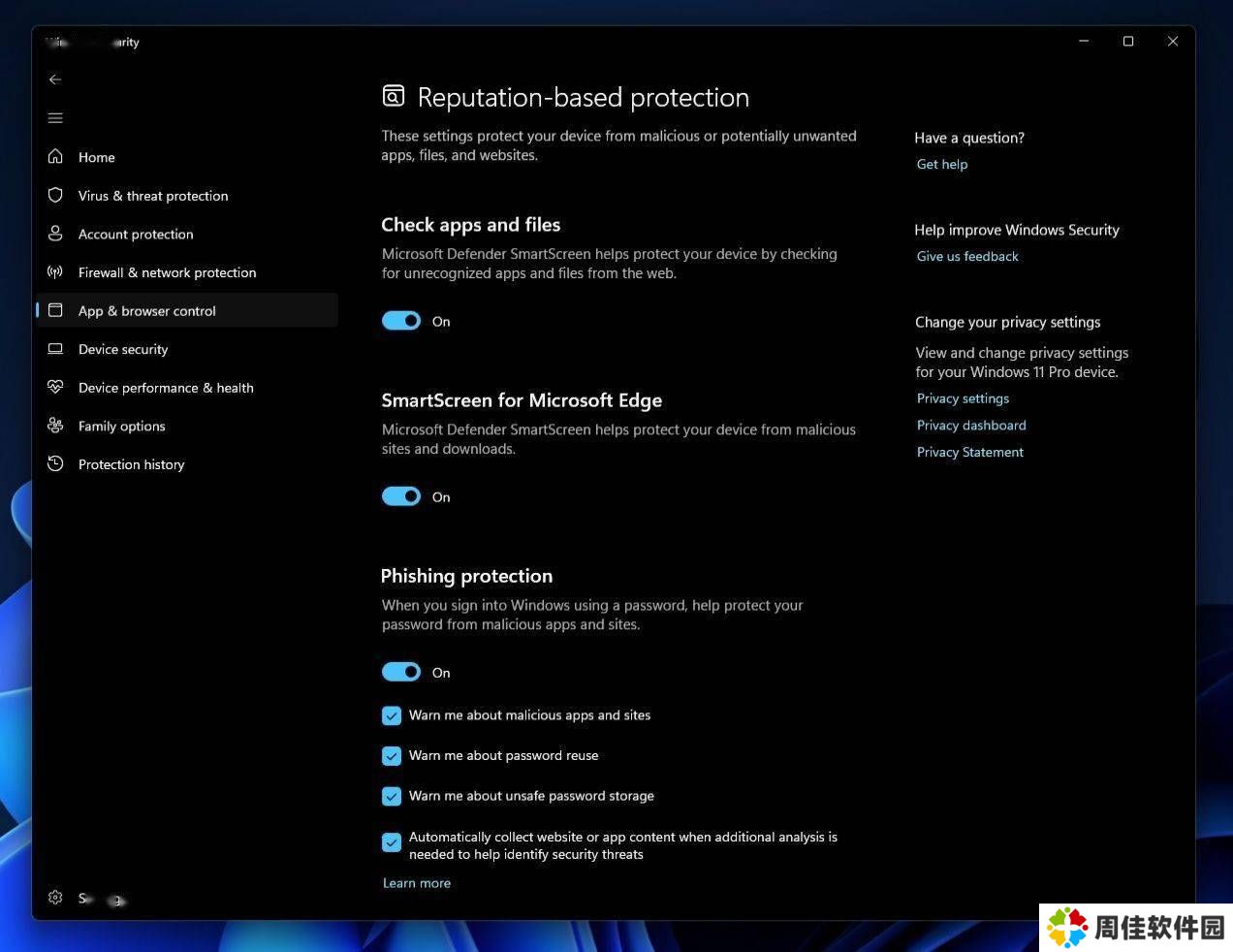The height and width of the screenshot is (952, 1233).
Task: Open the hamburger navigation menu icon
Action: (55, 118)
